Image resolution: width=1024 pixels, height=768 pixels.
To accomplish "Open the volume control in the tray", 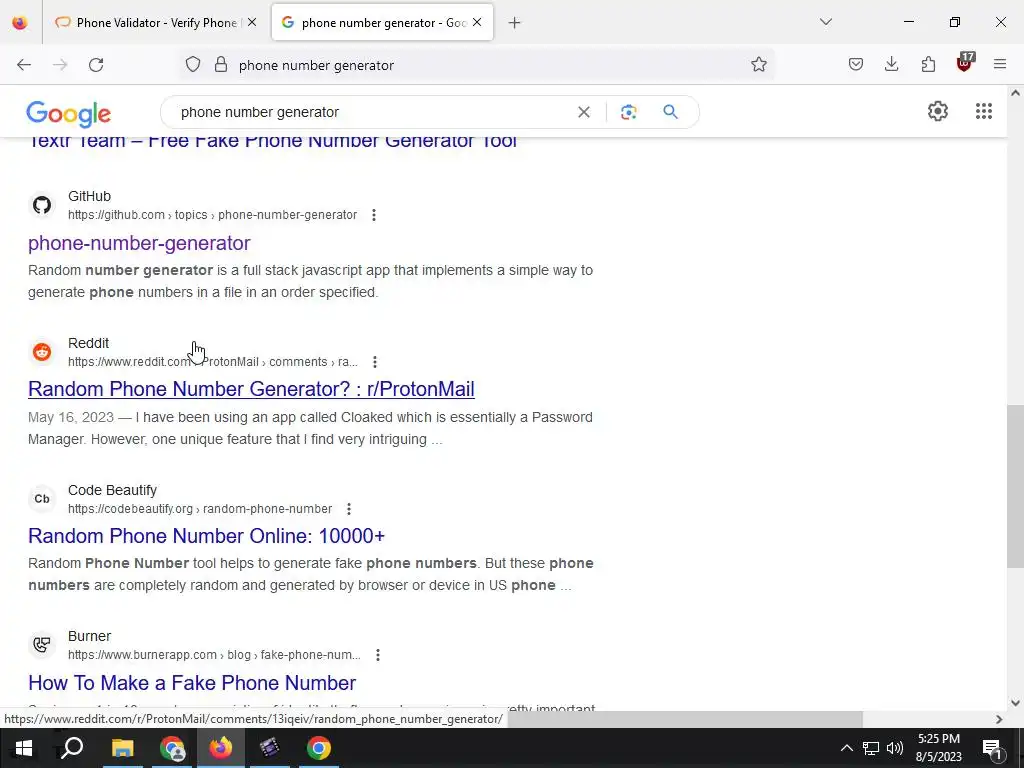I will click(x=895, y=748).
